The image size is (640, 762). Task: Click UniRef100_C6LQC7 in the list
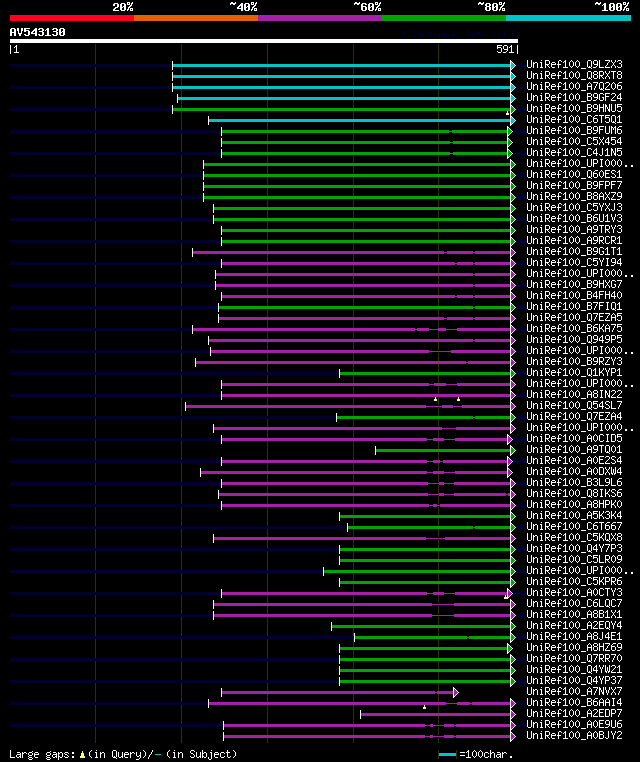[574, 603]
